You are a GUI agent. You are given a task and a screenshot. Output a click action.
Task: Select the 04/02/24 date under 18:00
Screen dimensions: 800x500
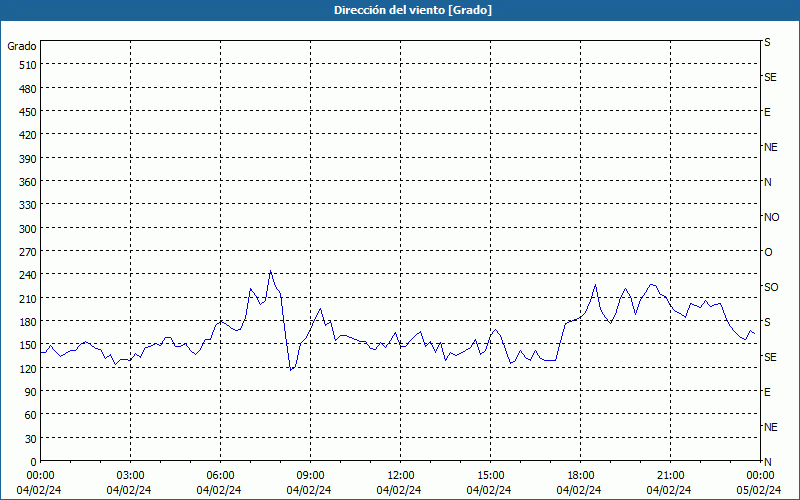pos(579,490)
